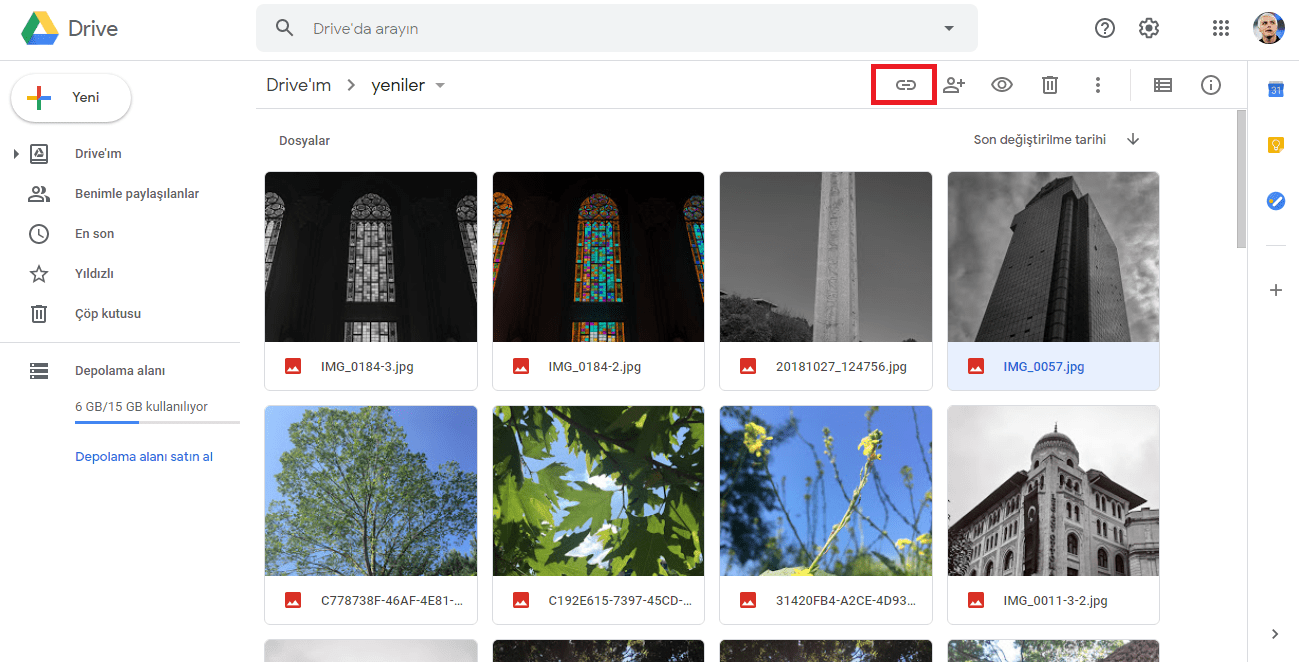This screenshot has height=662, width=1299.
Task: Open Calendar in side panel
Action: [x=1275, y=89]
